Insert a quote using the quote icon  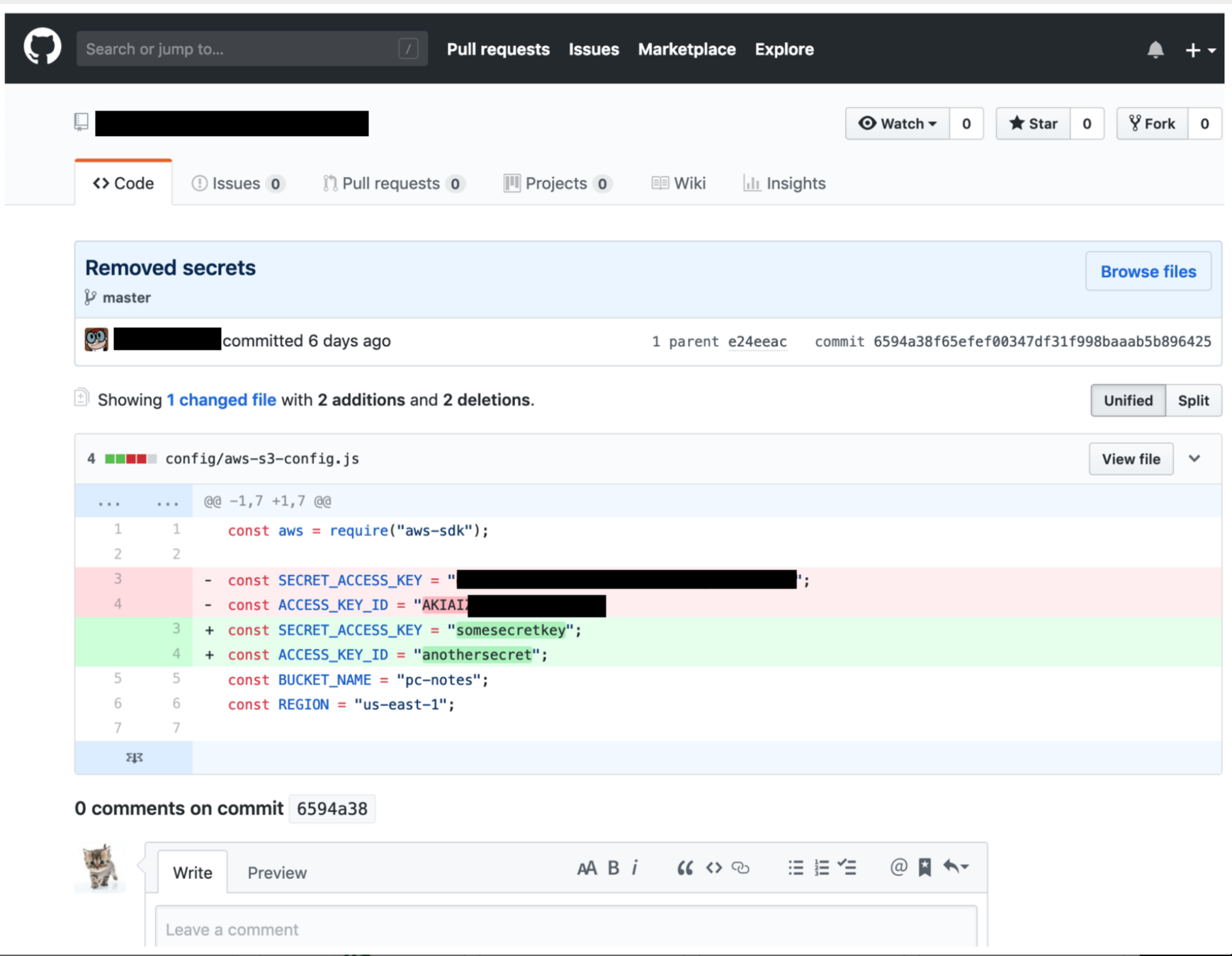[x=684, y=867]
